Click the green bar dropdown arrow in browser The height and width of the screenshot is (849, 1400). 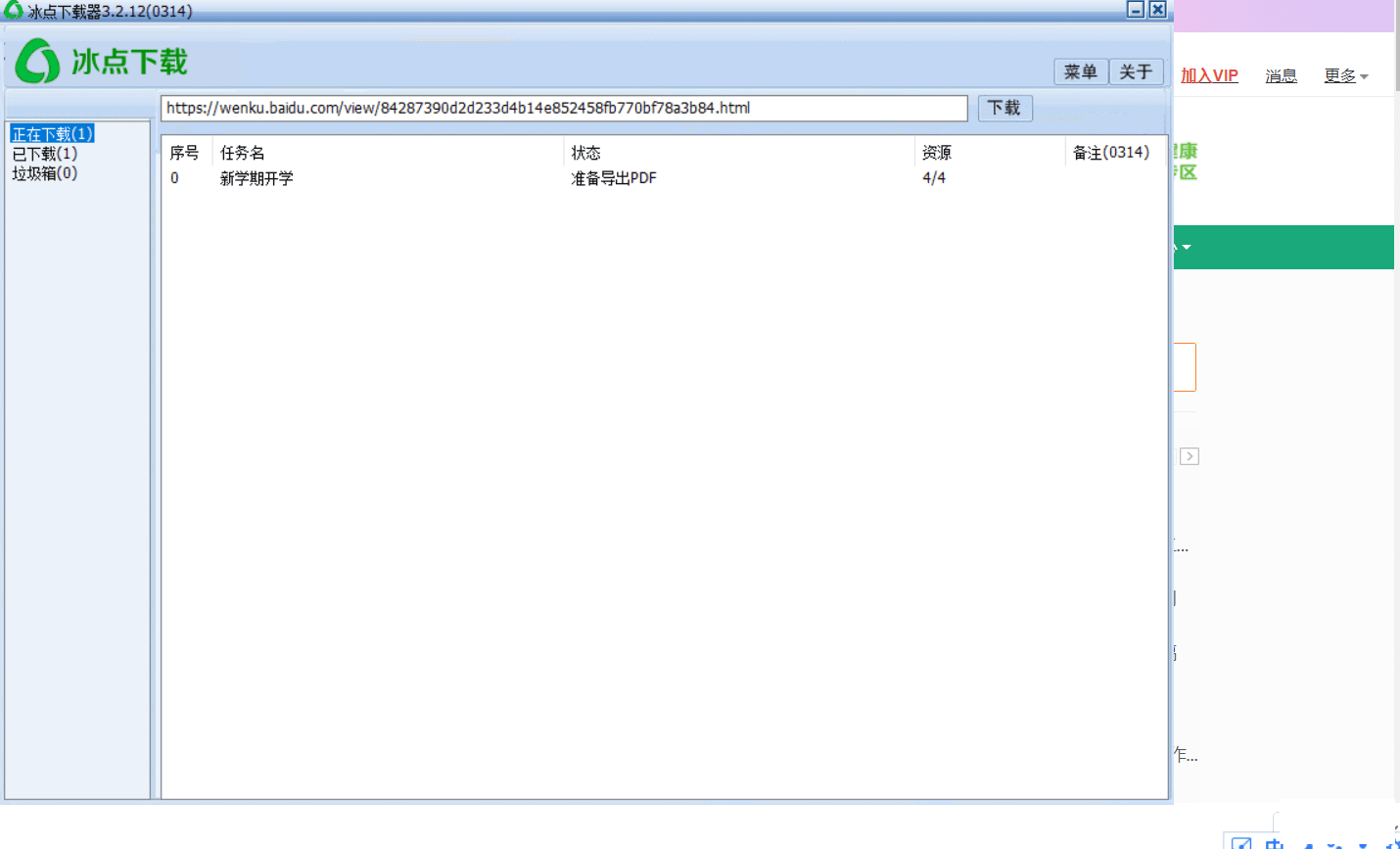[1186, 247]
